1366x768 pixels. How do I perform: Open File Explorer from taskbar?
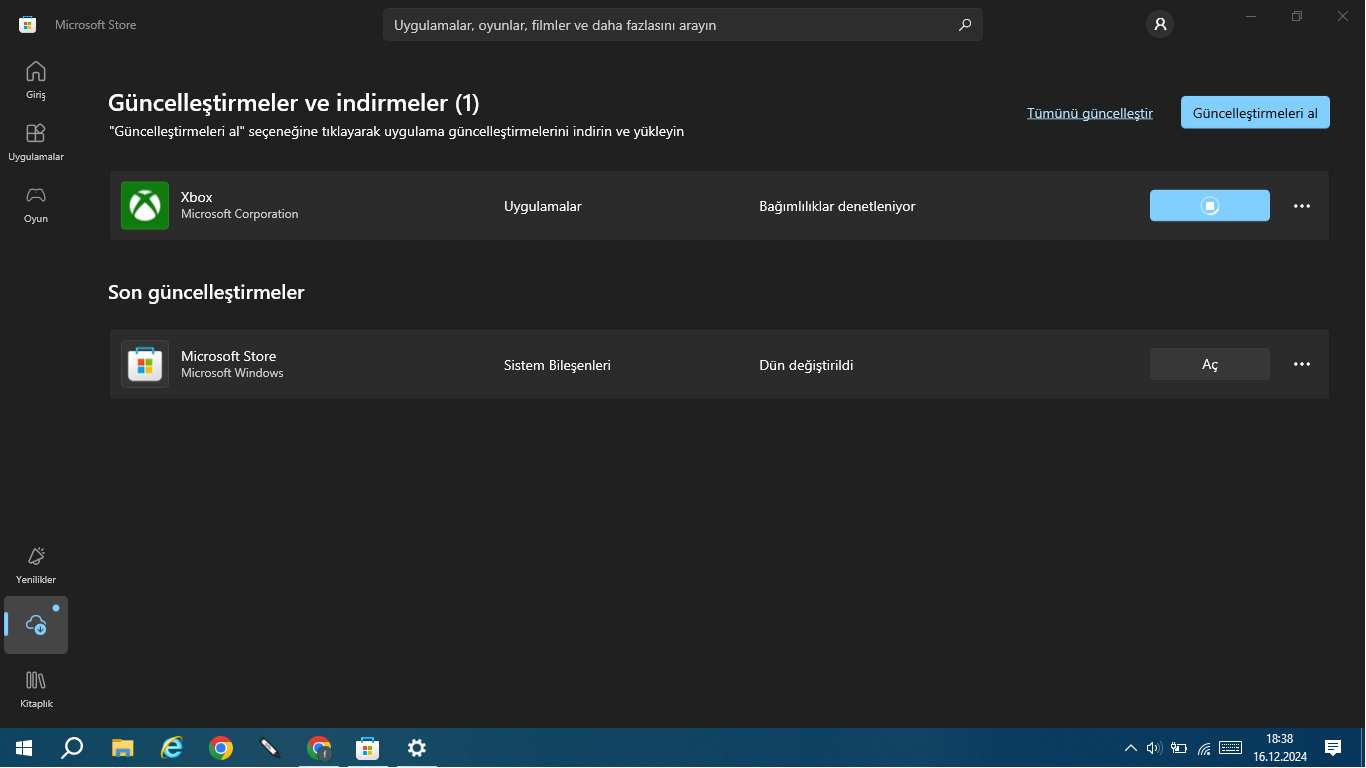tap(123, 748)
